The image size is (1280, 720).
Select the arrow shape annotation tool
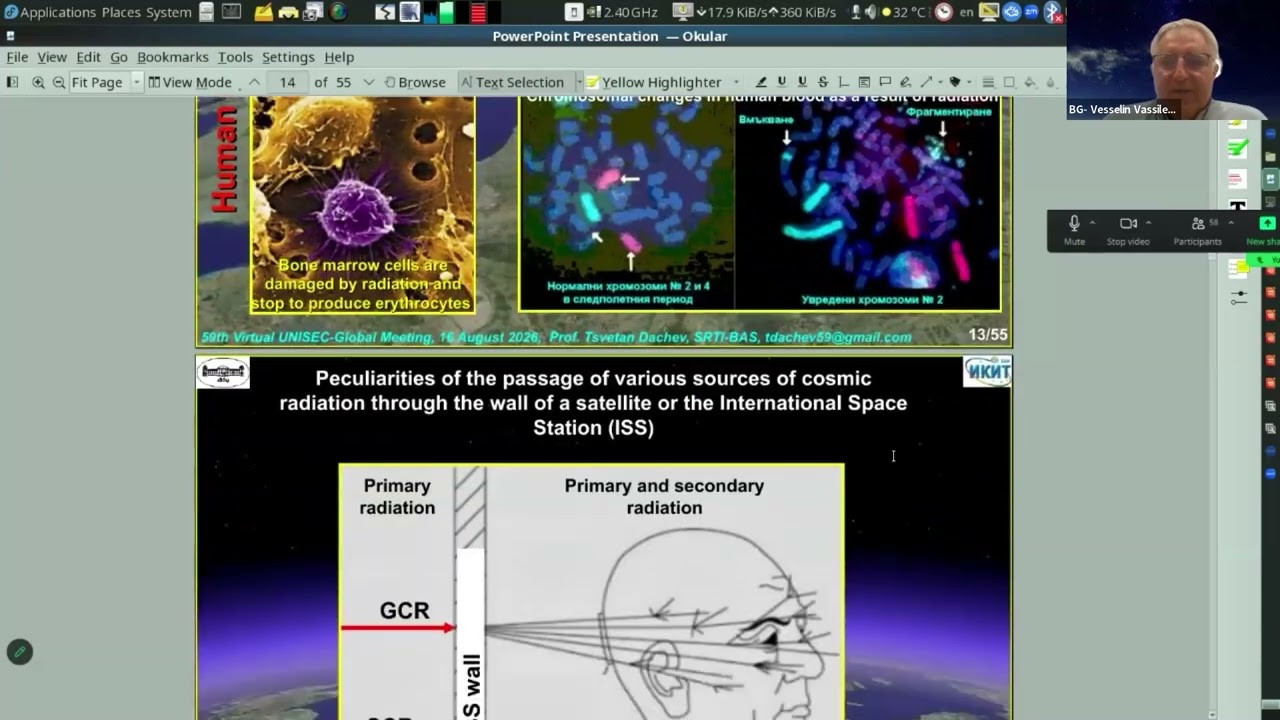pos(926,82)
